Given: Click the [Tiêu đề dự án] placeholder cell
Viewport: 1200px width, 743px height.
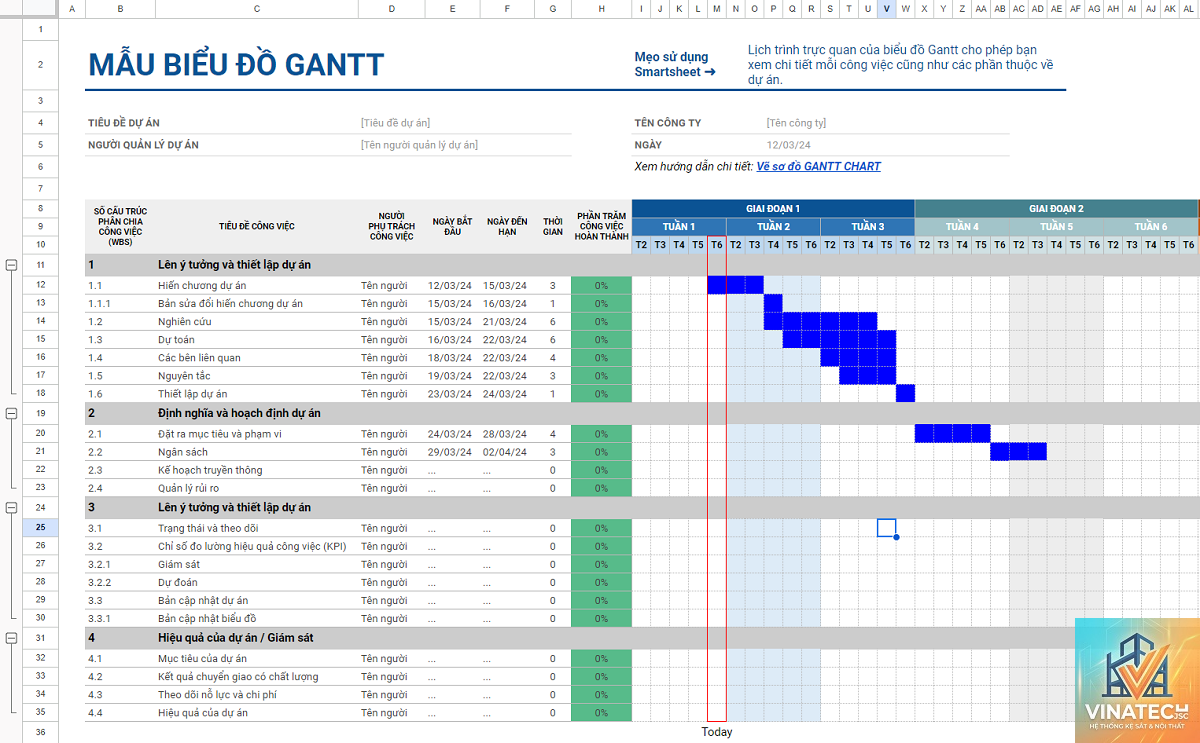Looking at the screenshot, I should pos(395,123).
